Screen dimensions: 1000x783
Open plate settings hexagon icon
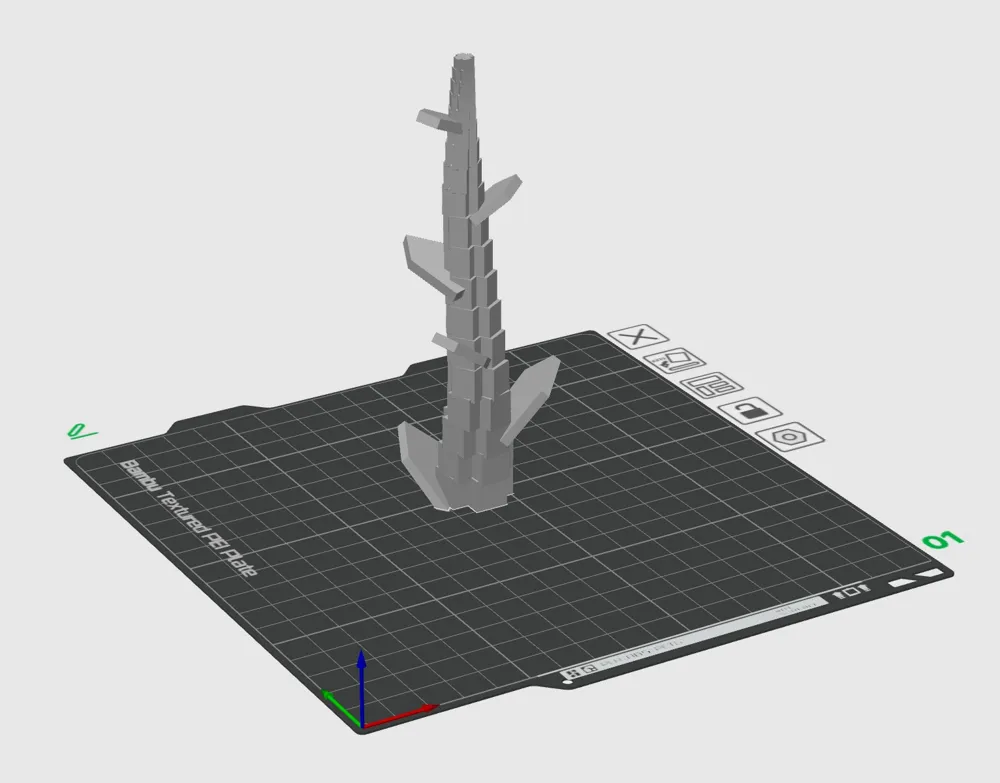pyautogui.click(x=791, y=437)
